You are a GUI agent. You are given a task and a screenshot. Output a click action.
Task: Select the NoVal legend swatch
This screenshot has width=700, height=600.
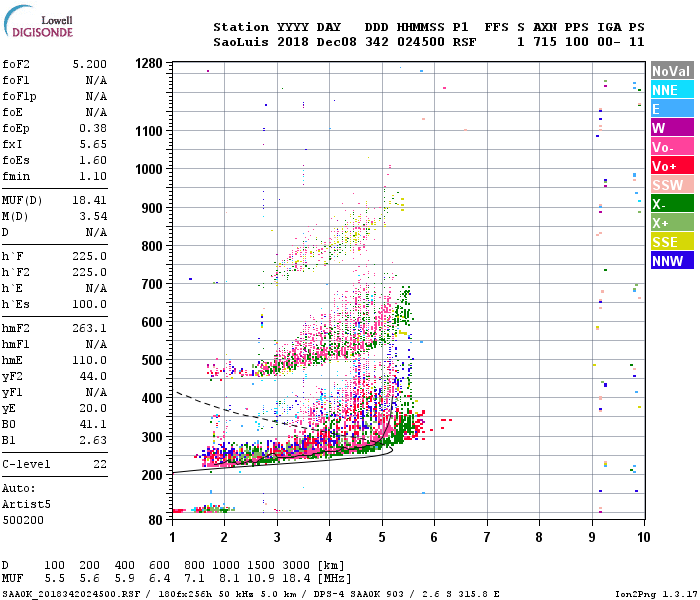click(672, 71)
